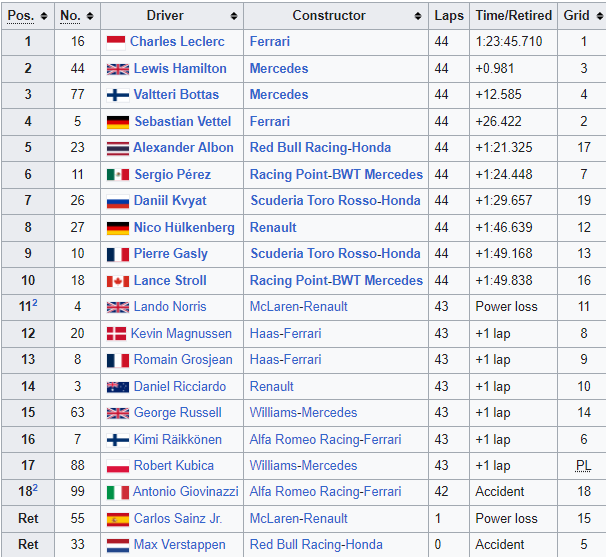The height and width of the screenshot is (557, 606).
Task: Click Dutch flag beside Max Verstappen
Action: [118, 546]
